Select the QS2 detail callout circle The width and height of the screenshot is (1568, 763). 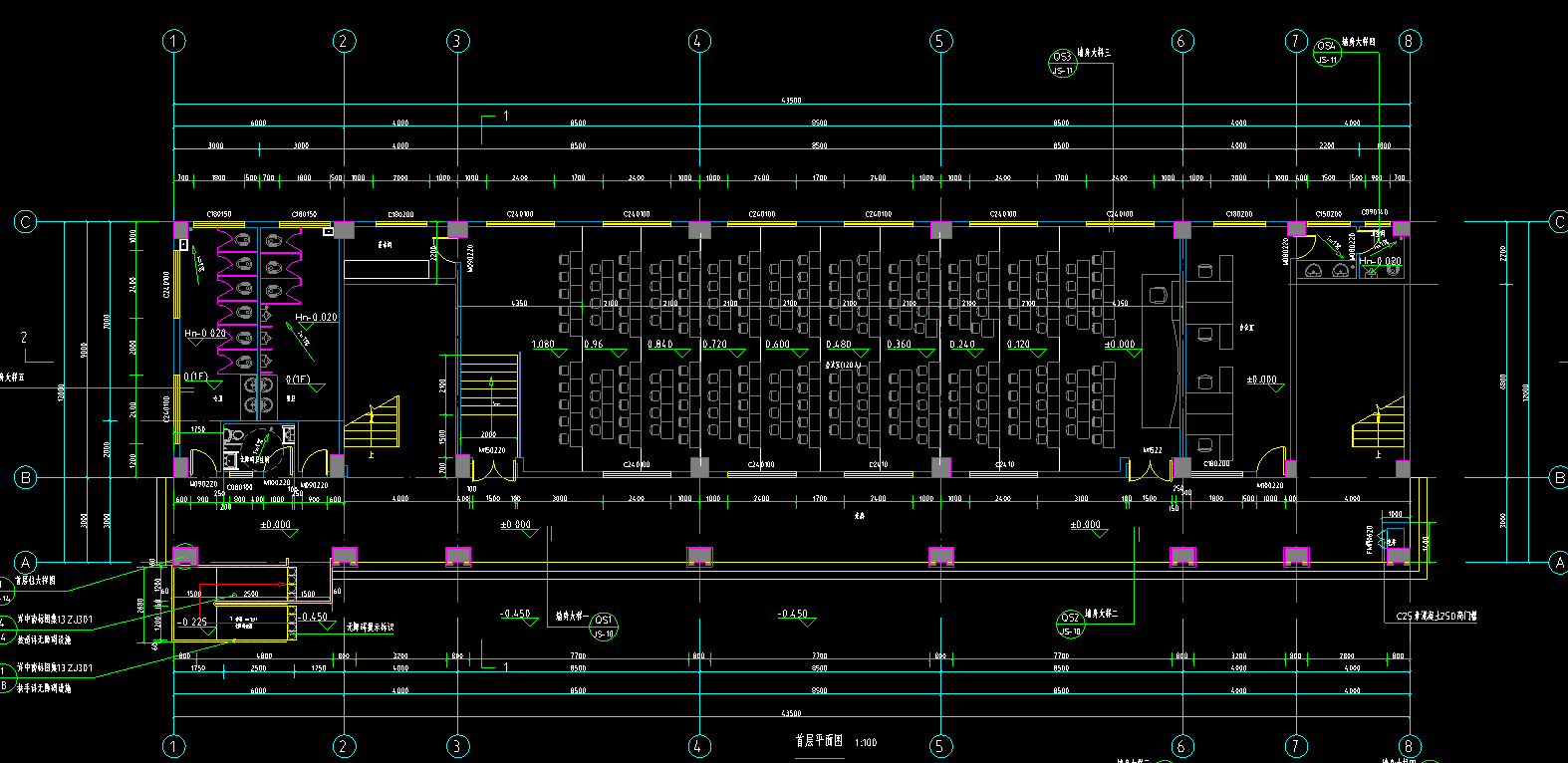pos(1070,625)
